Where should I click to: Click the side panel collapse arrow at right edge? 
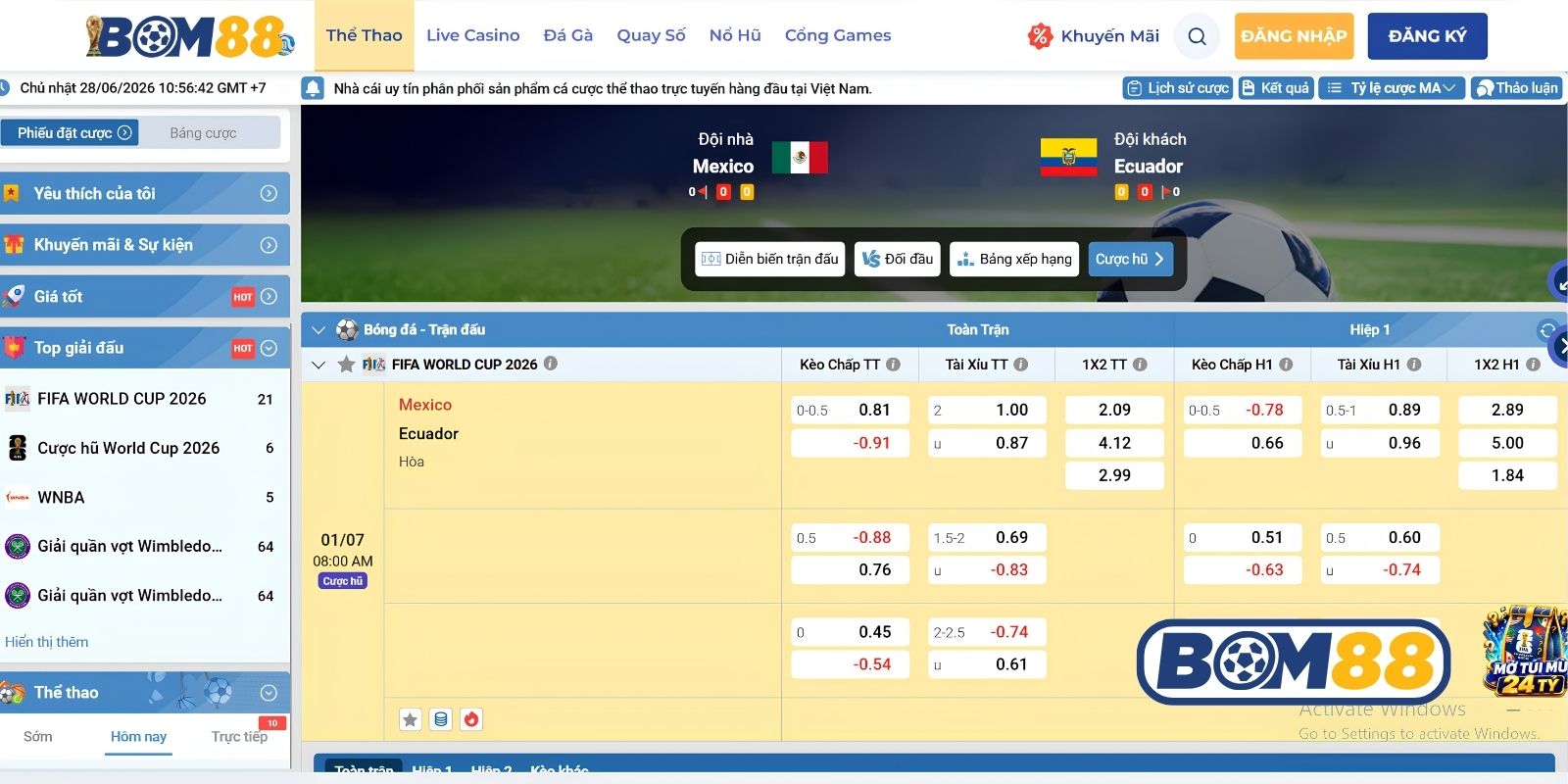pos(1559,345)
